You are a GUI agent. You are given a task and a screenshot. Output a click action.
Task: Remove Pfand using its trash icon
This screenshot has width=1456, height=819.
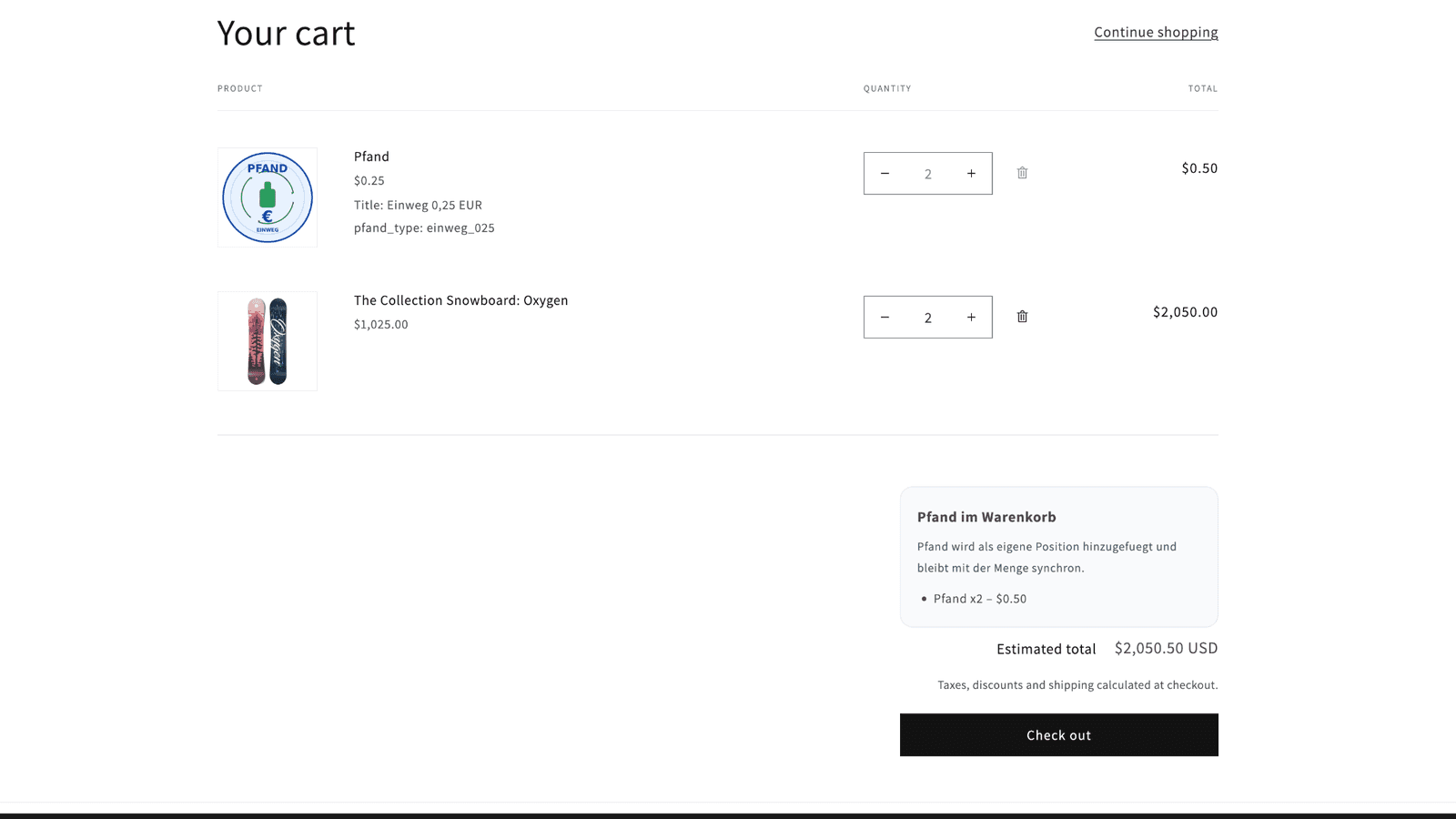coord(1022,173)
